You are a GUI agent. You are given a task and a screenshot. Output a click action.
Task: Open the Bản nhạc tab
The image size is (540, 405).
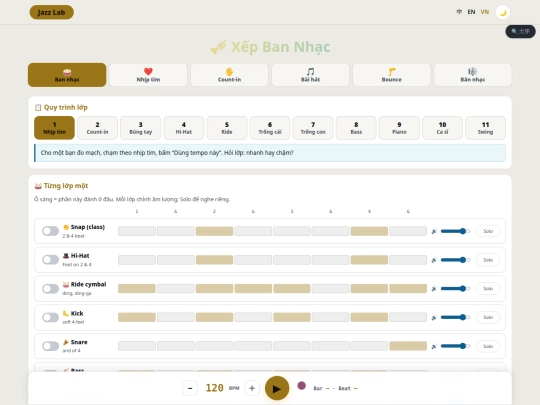point(472,75)
